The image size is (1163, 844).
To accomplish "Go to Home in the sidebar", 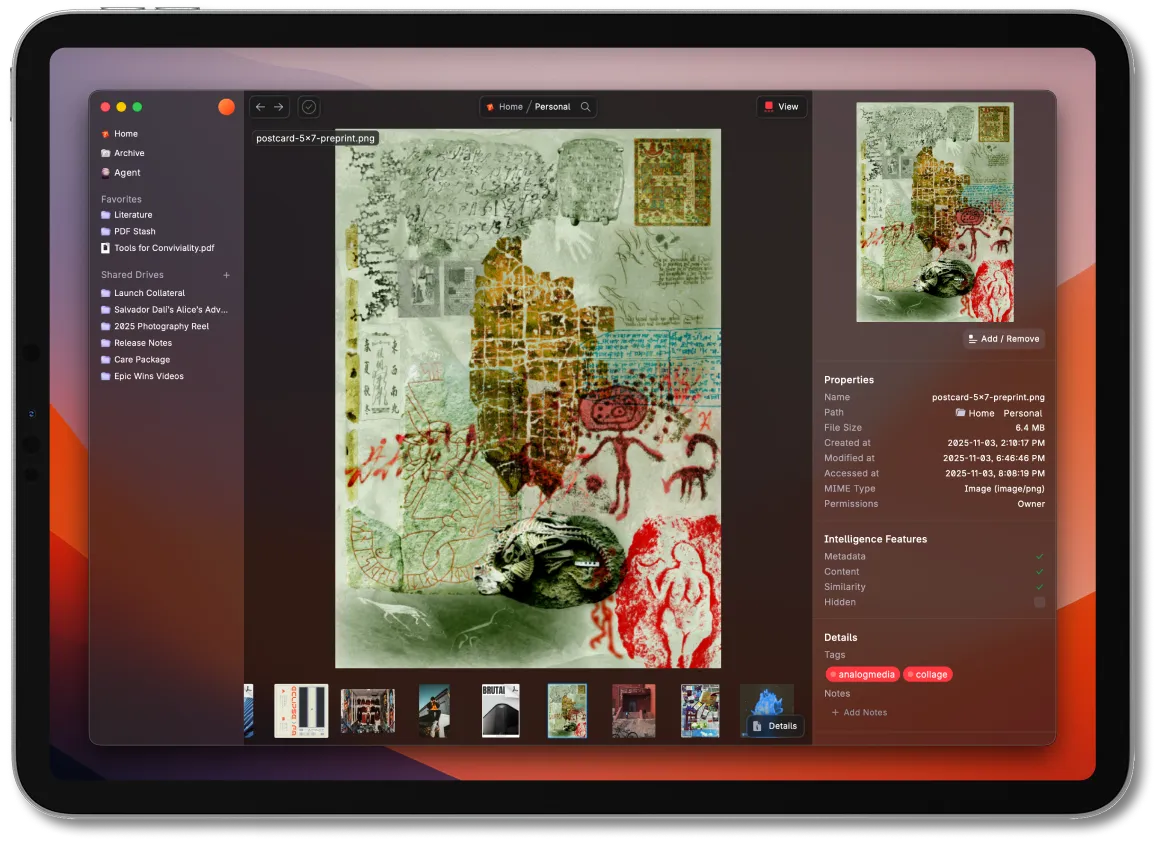I will click(126, 134).
